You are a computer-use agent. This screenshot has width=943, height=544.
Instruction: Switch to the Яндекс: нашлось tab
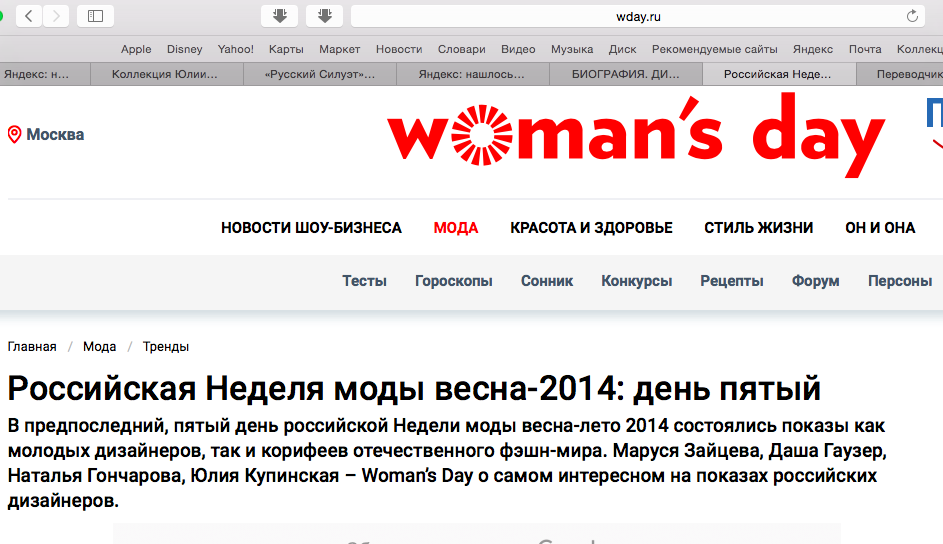[473, 74]
